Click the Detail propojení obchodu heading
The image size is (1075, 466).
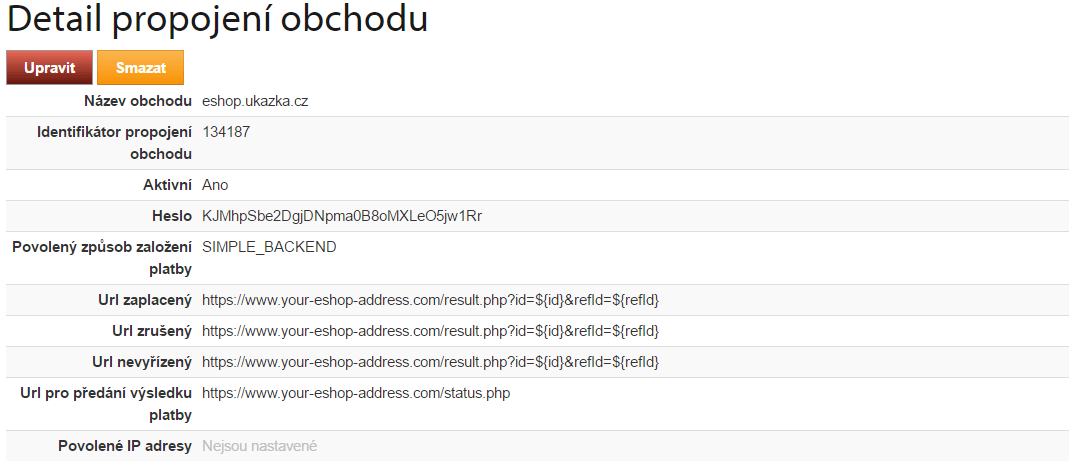[218, 21]
